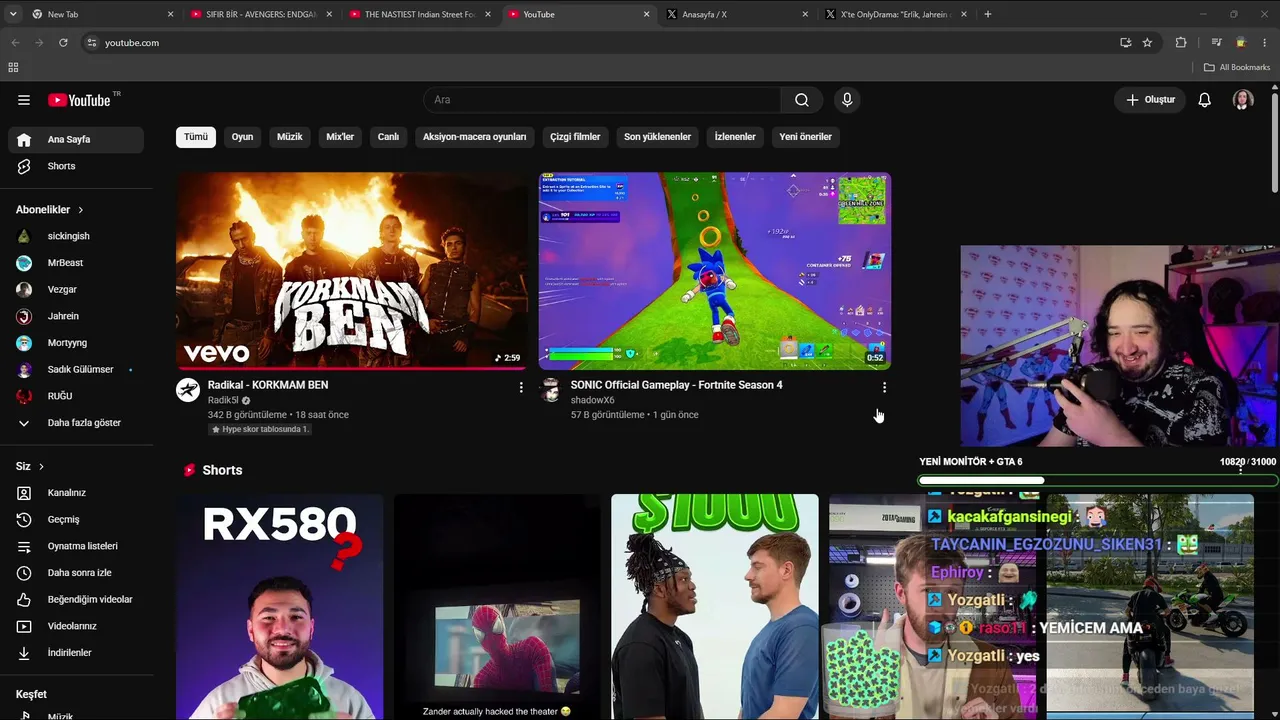Viewport: 1280px width, 720px height.
Task: Open All Bookmarks folder
Action: click(1237, 67)
